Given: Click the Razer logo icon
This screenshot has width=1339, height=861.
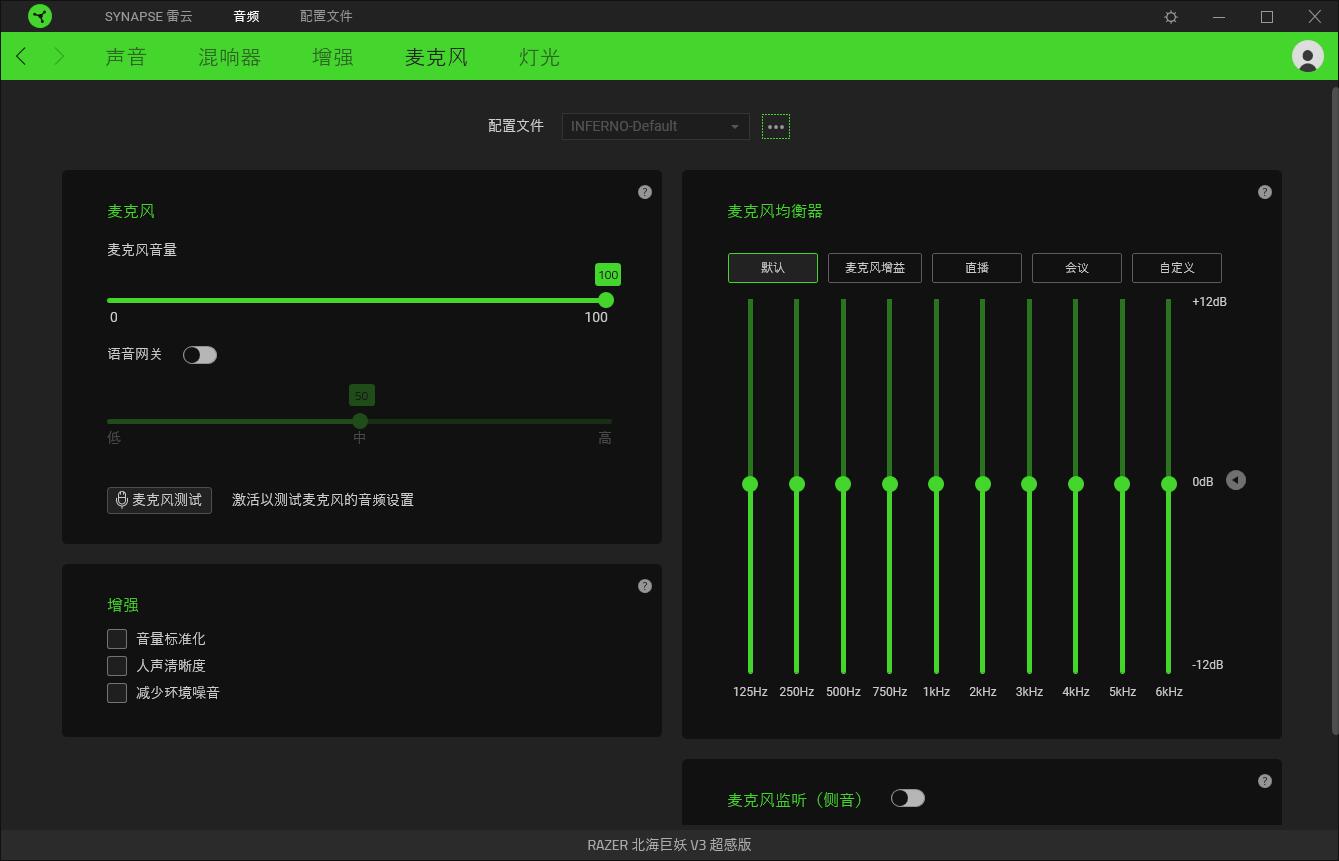Looking at the screenshot, I should [40, 16].
